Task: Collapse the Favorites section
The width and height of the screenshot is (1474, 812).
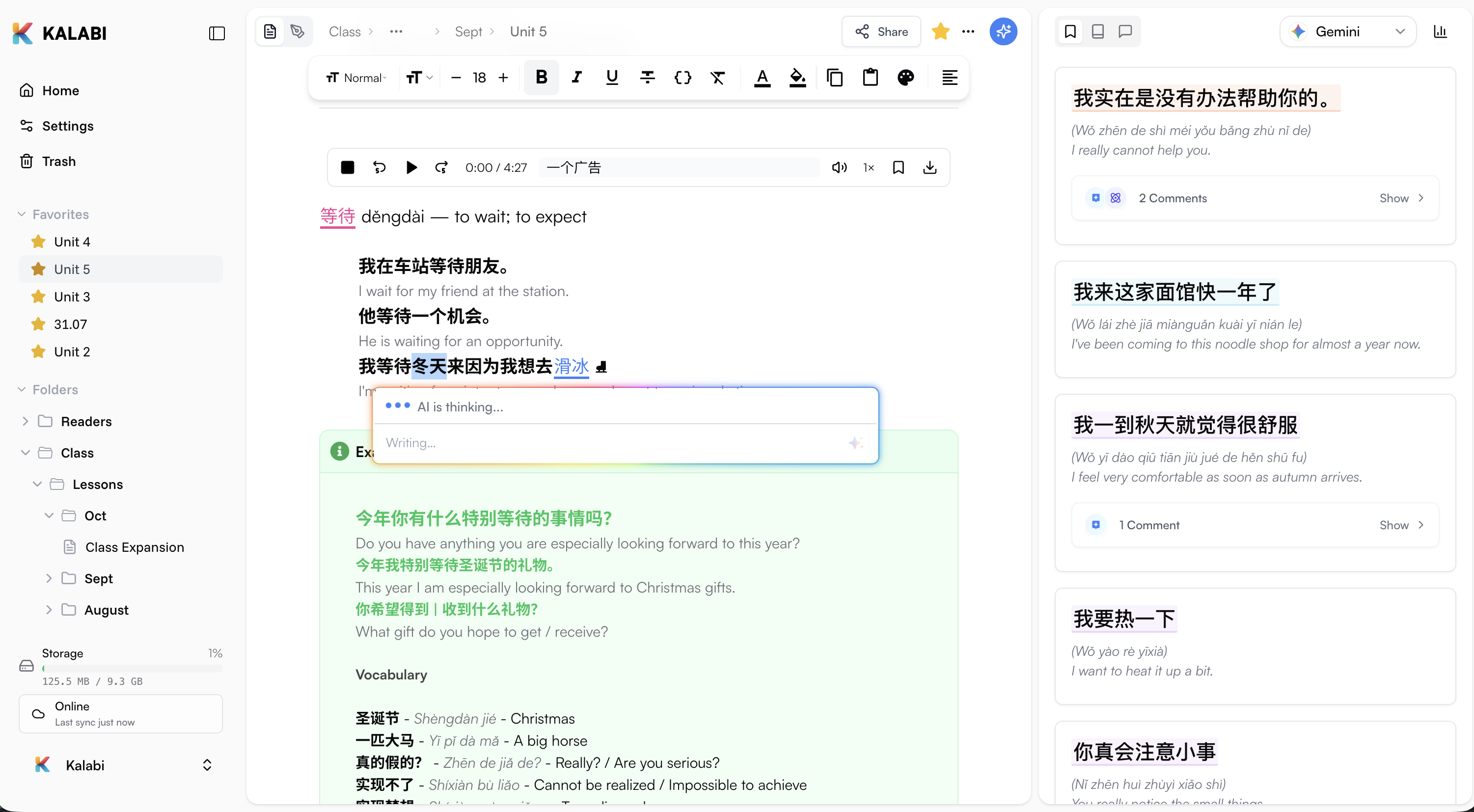Action: click(x=21, y=214)
